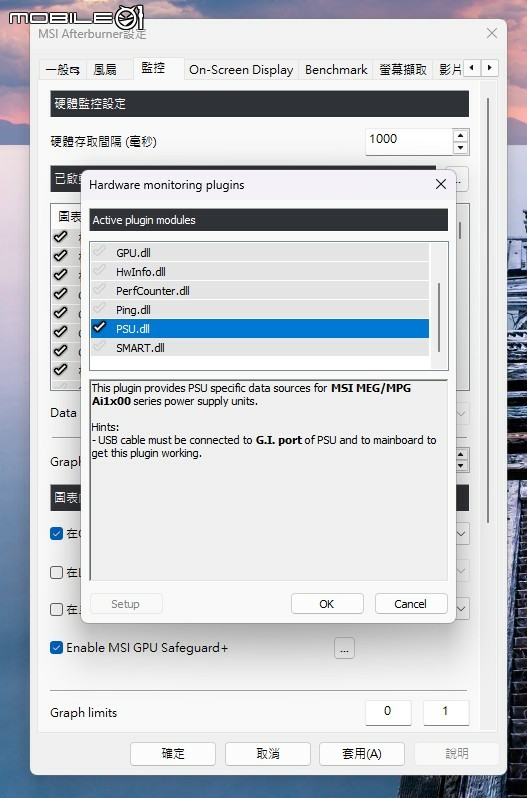Select PerfCounter.dll row in plugin list
527x798 pixels.
point(260,291)
